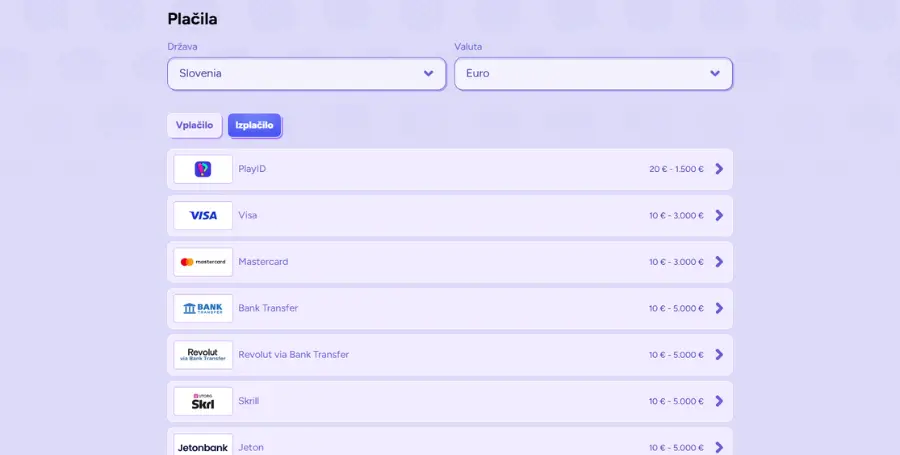Switch to the Vplačilo tab
The image size is (900, 455).
(195, 125)
